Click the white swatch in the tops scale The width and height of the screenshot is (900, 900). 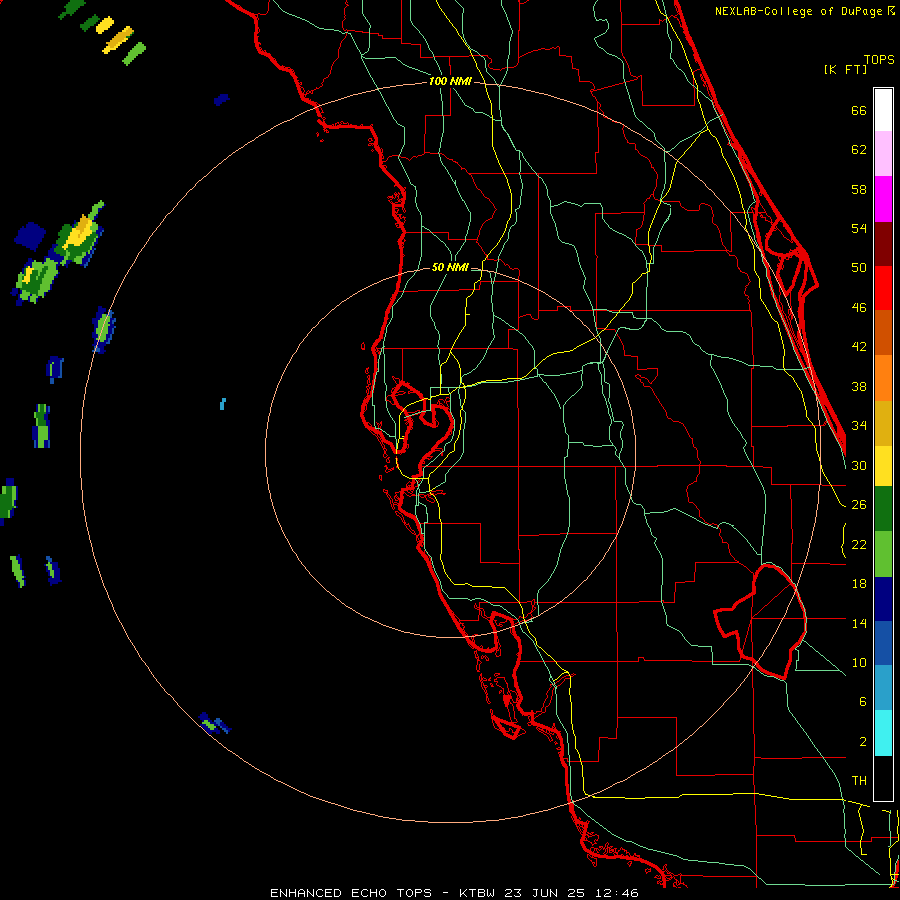(883, 110)
